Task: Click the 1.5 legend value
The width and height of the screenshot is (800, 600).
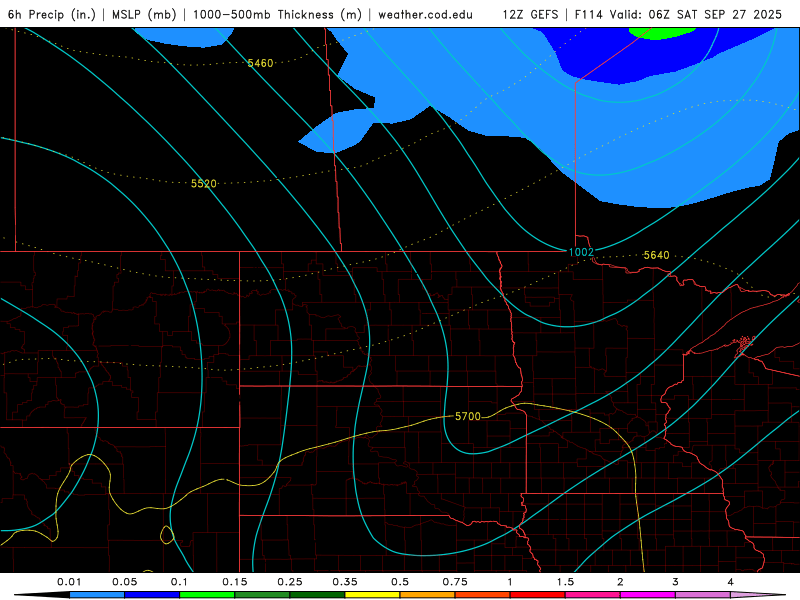Action: (x=565, y=582)
